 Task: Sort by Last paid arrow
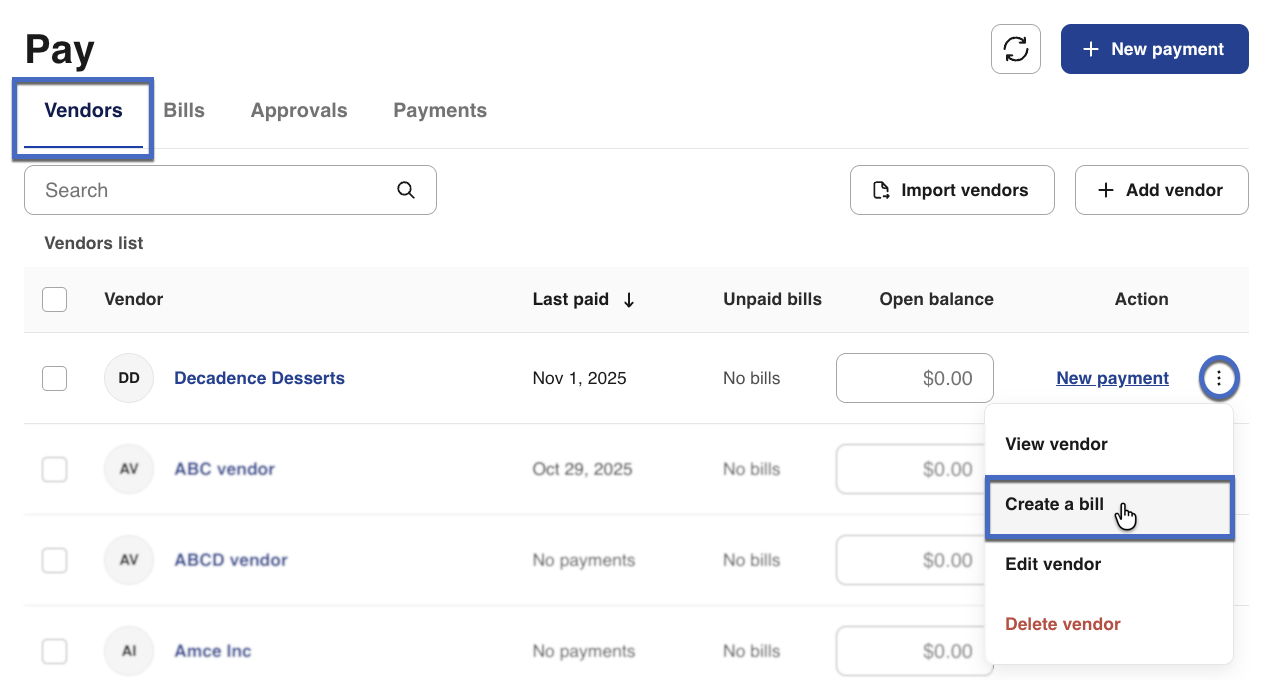(628, 299)
